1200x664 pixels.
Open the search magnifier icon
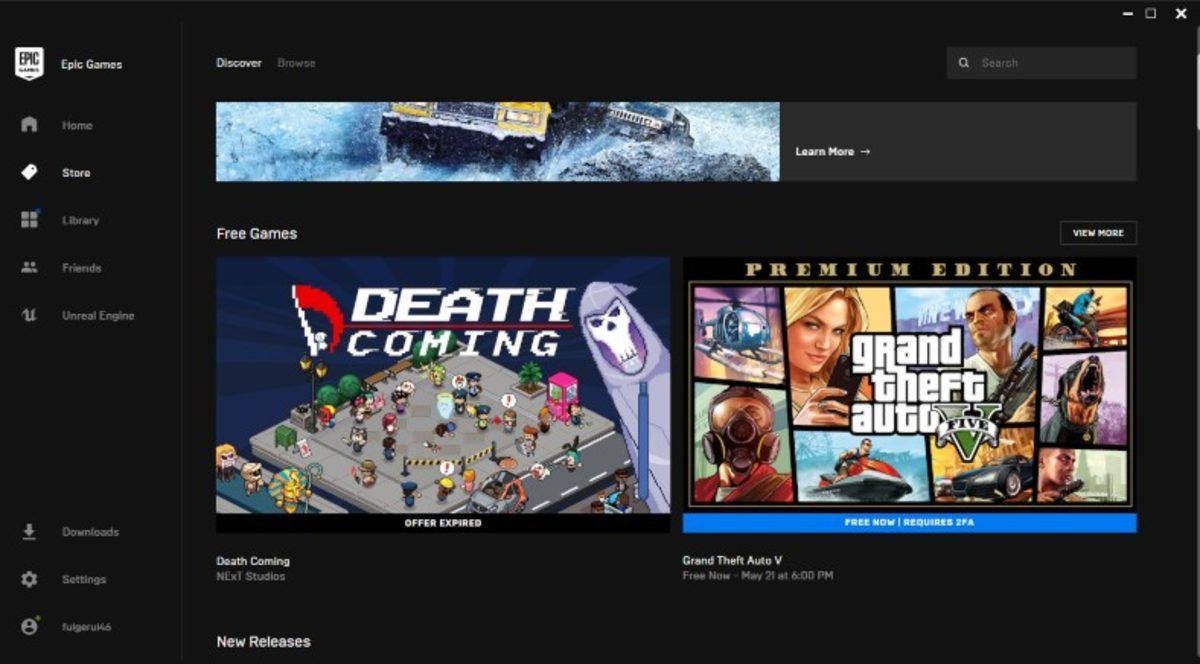point(963,62)
